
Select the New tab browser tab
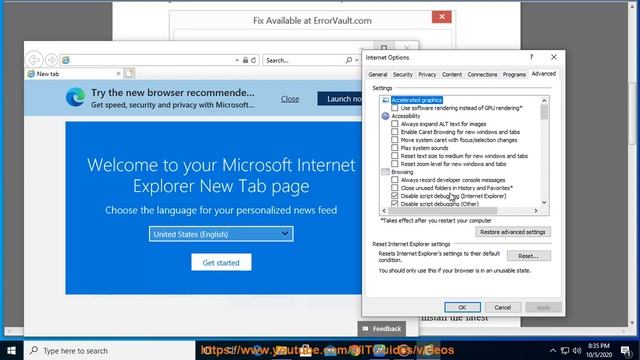(x=74, y=73)
